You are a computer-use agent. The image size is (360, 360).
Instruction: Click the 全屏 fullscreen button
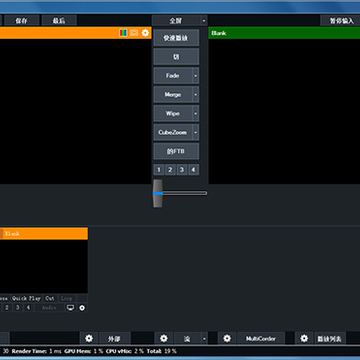(176, 21)
